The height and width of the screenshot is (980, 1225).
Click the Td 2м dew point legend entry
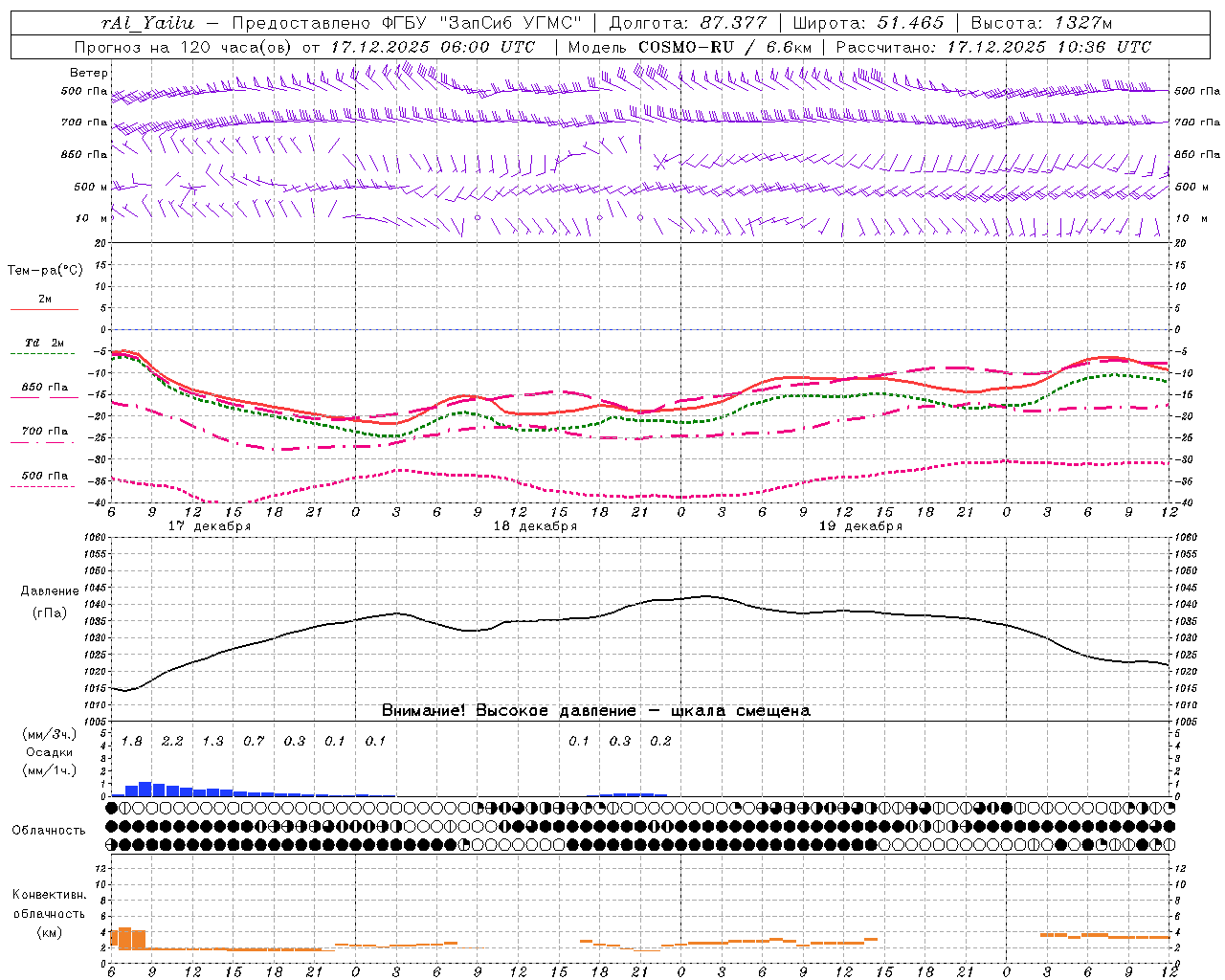tap(44, 343)
